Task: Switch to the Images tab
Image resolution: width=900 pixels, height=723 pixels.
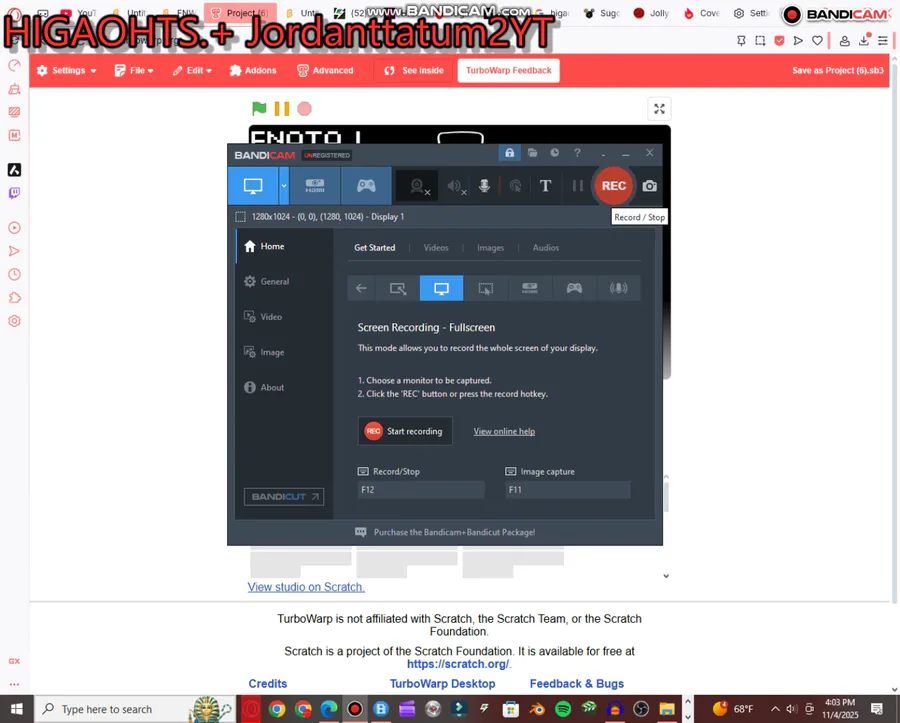Action: pos(490,248)
